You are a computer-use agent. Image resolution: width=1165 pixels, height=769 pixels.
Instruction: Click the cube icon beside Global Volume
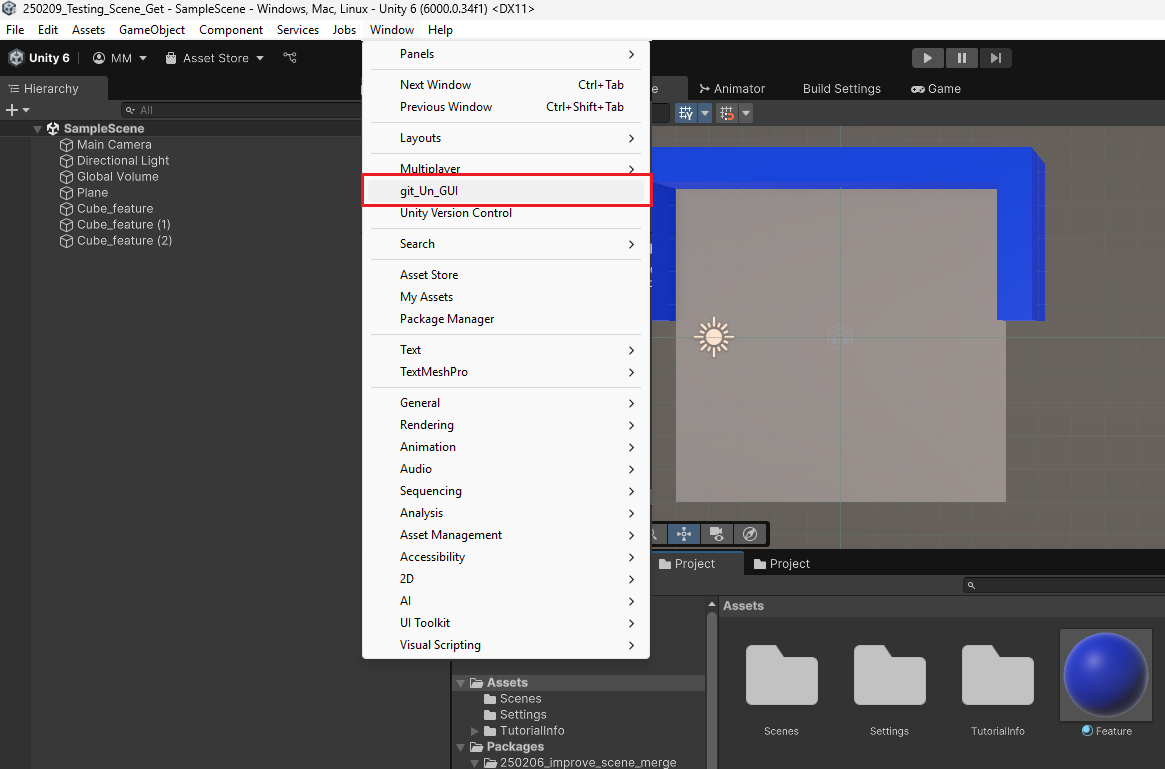tap(66, 177)
